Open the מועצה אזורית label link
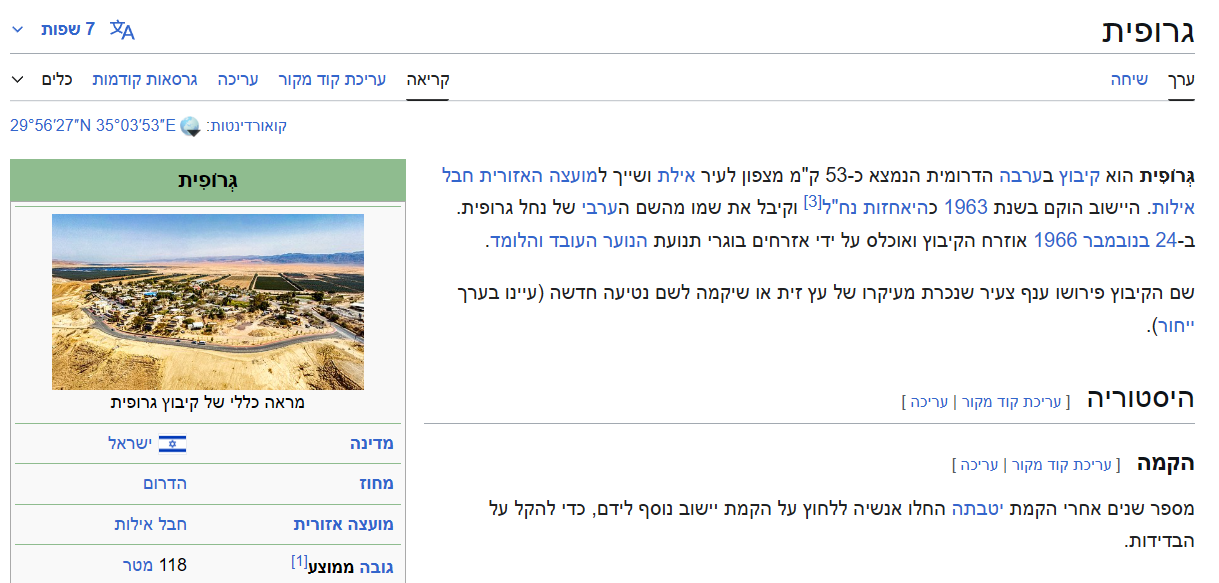 coord(343,524)
